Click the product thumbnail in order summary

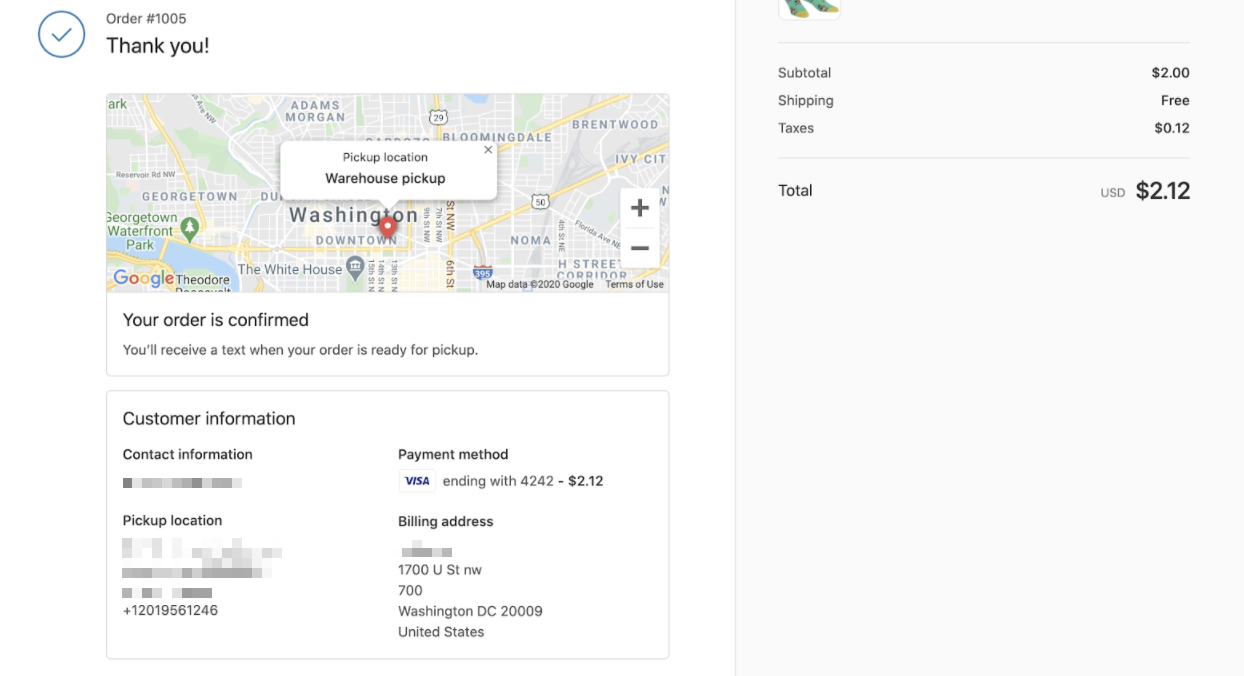coord(809,8)
